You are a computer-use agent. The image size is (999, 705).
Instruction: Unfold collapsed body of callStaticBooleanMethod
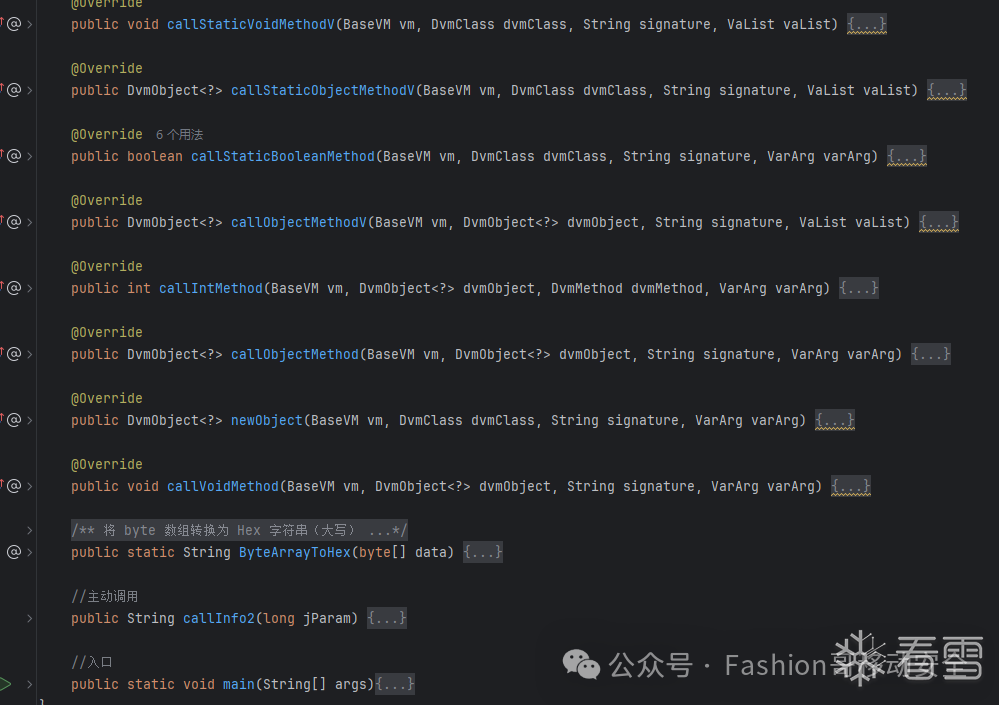point(907,156)
